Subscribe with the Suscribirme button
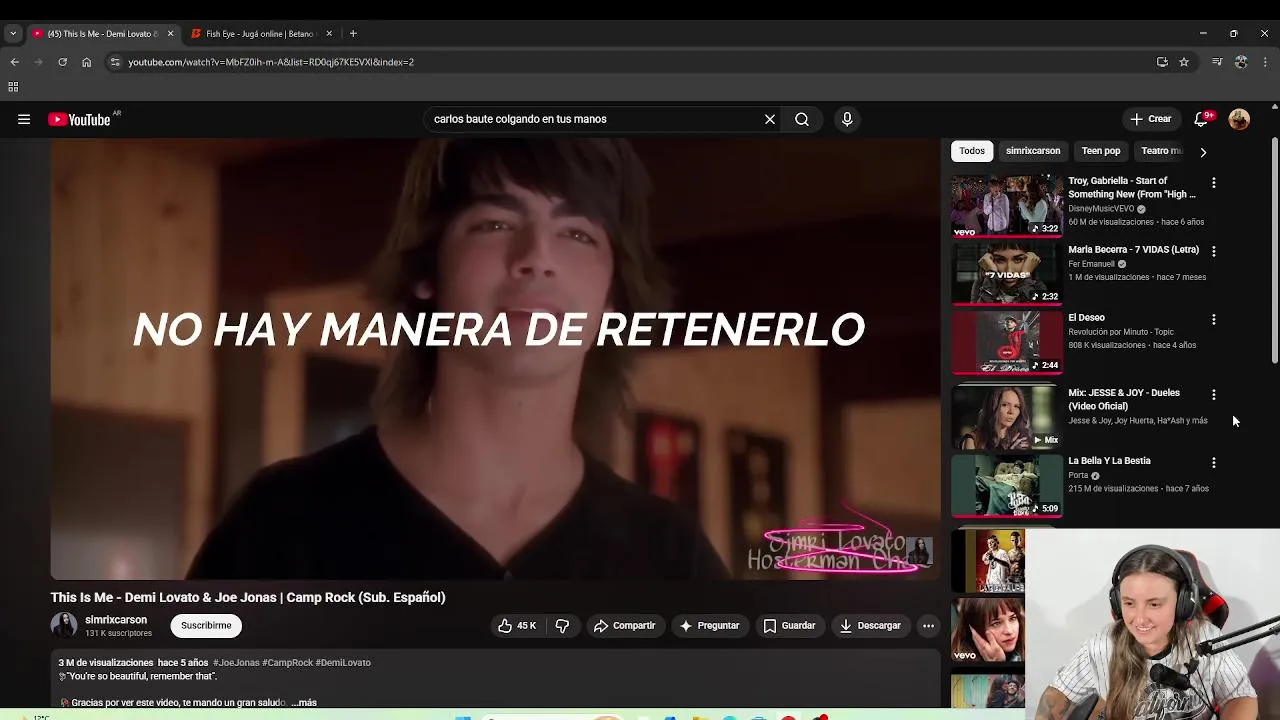1280x720 pixels. (206, 626)
